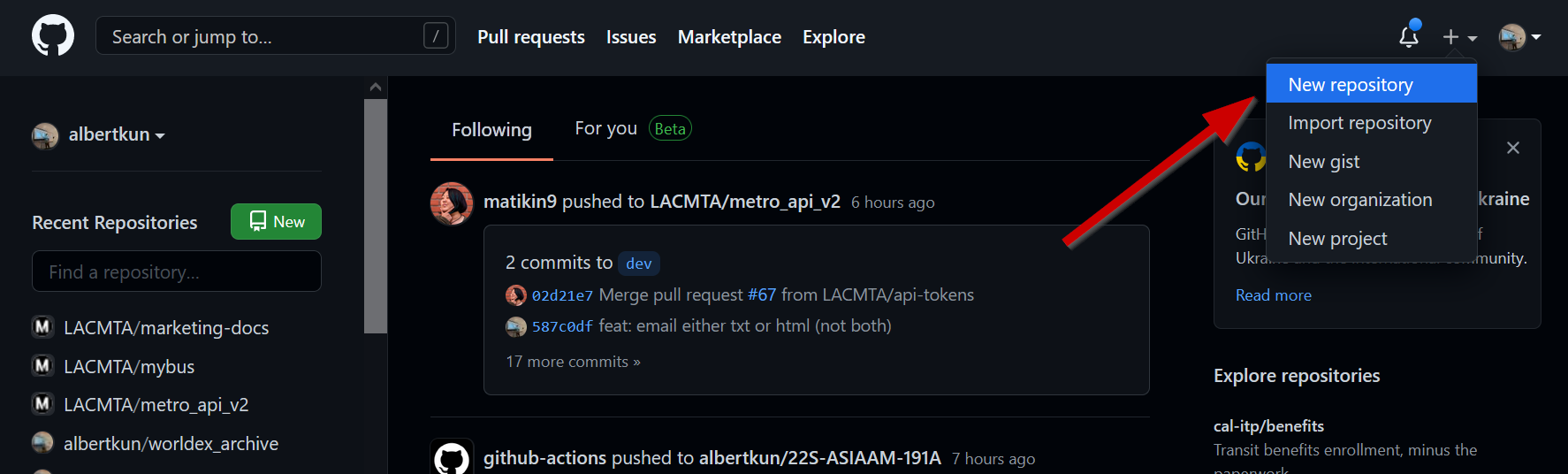Image resolution: width=1568 pixels, height=474 pixels.
Task: Open the Read more link
Action: [x=1273, y=295]
